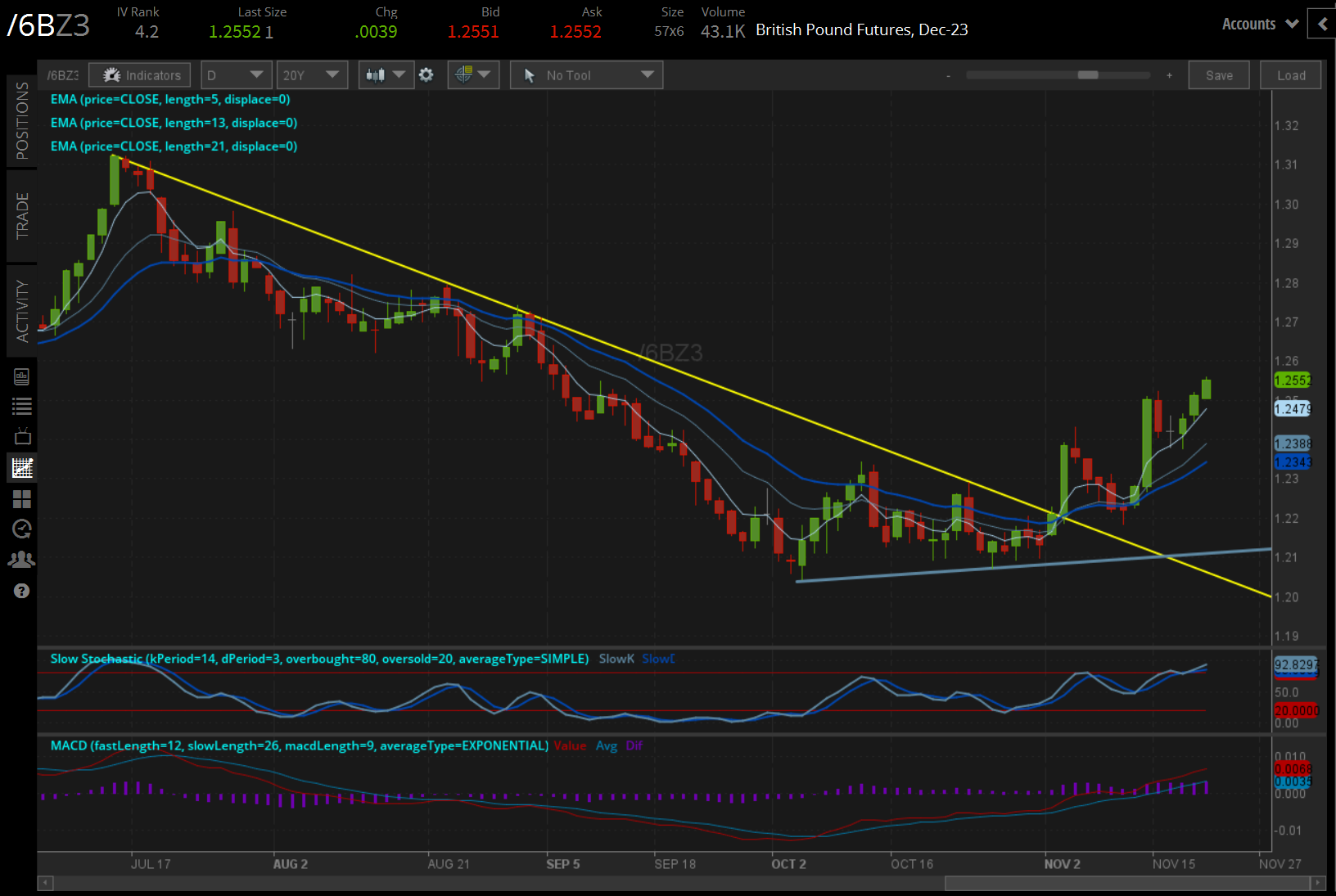Open the live TV icon in sidebar
Image resolution: width=1336 pixels, height=896 pixels.
point(22,436)
